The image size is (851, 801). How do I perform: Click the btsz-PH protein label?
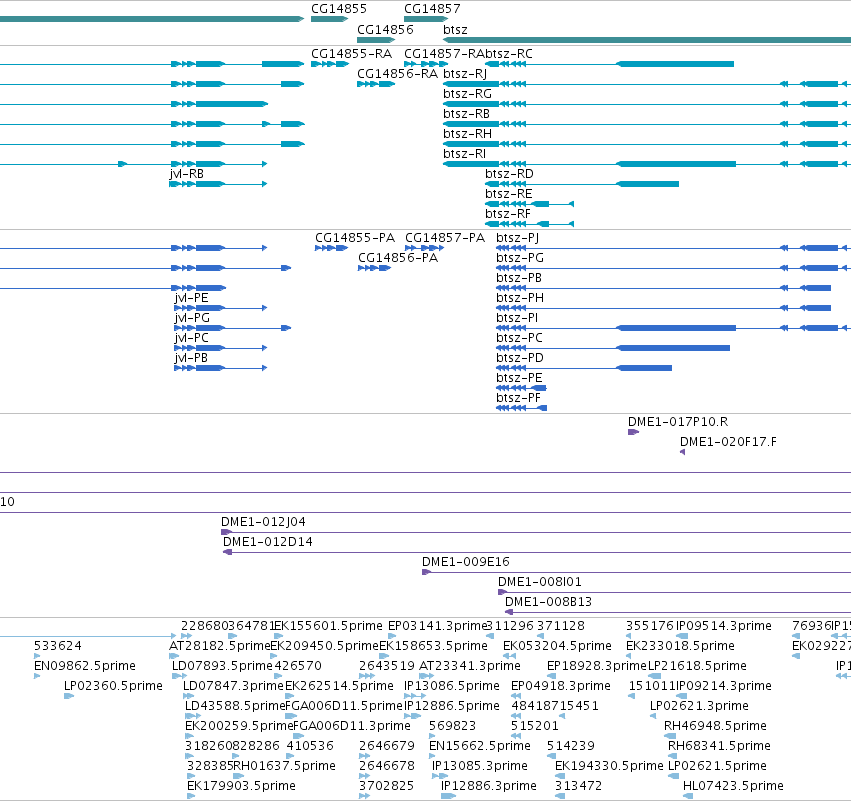[x=520, y=298]
